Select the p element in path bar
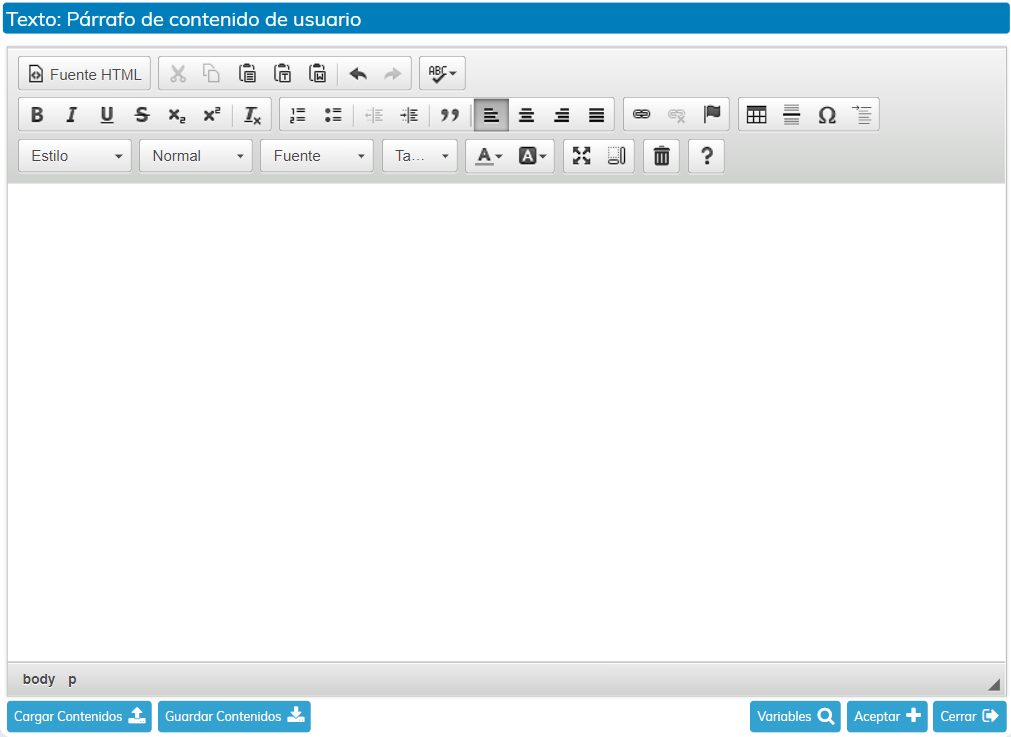This screenshot has height=737, width=1011. tap(72, 679)
